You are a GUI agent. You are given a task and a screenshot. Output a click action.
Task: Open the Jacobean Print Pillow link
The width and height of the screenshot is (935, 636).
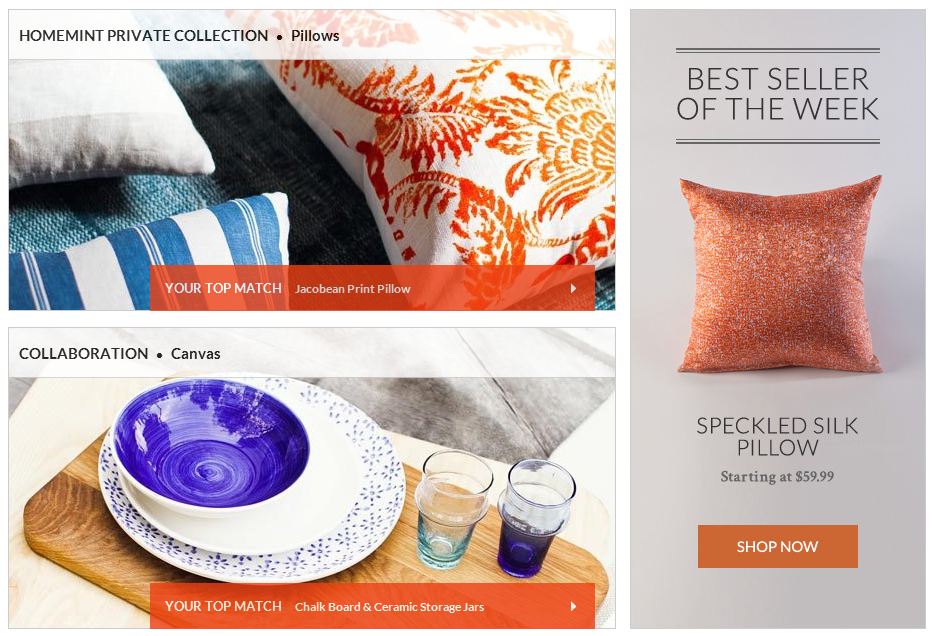coord(352,288)
